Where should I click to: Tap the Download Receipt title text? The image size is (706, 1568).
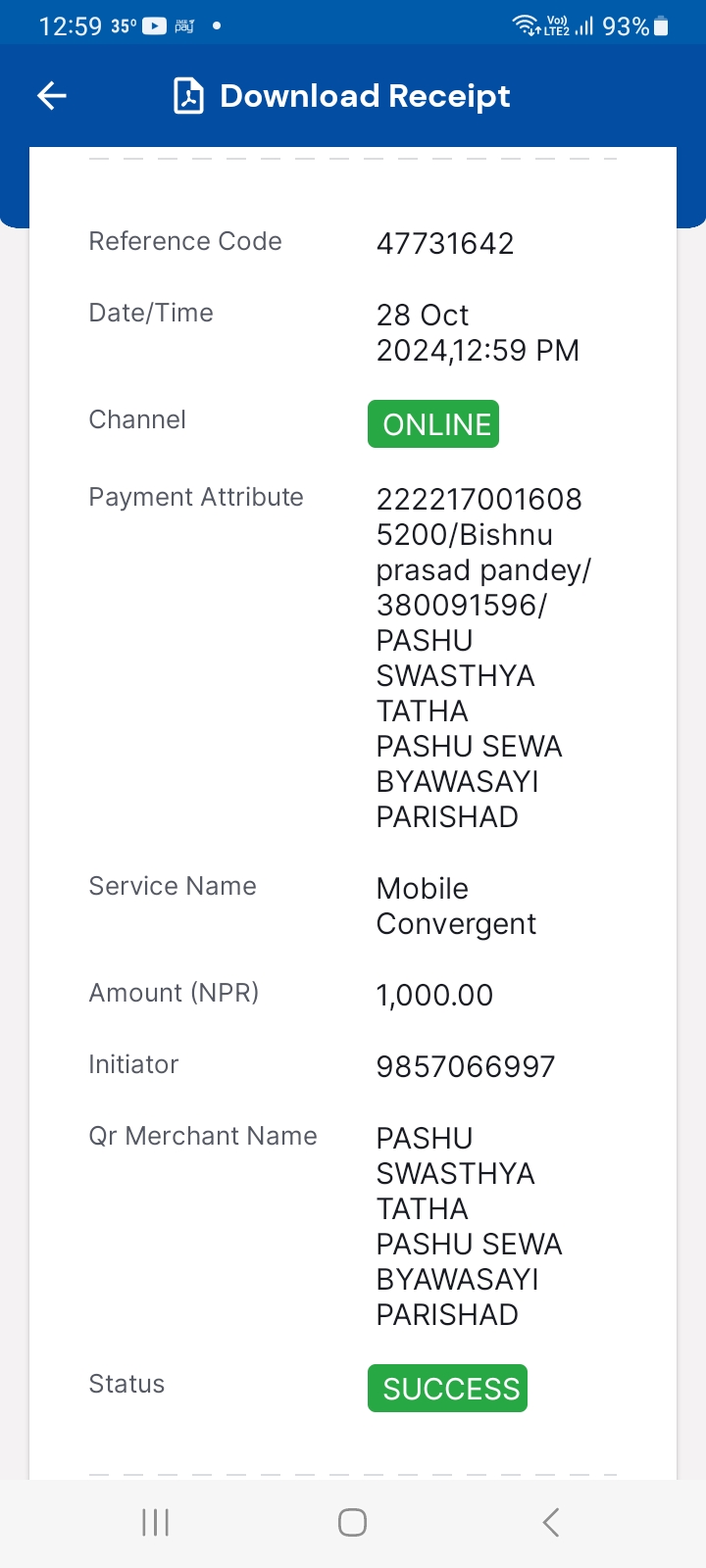pyautogui.click(x=365, y=96)
